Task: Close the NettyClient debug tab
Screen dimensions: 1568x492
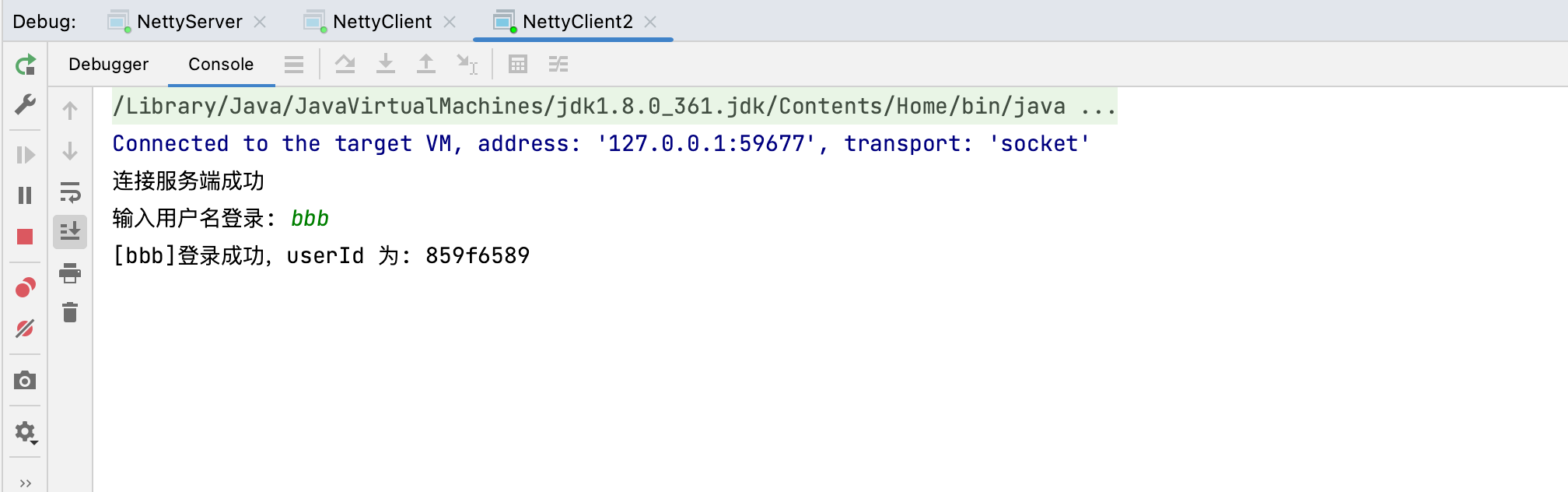Action: (x=450, y=22)
